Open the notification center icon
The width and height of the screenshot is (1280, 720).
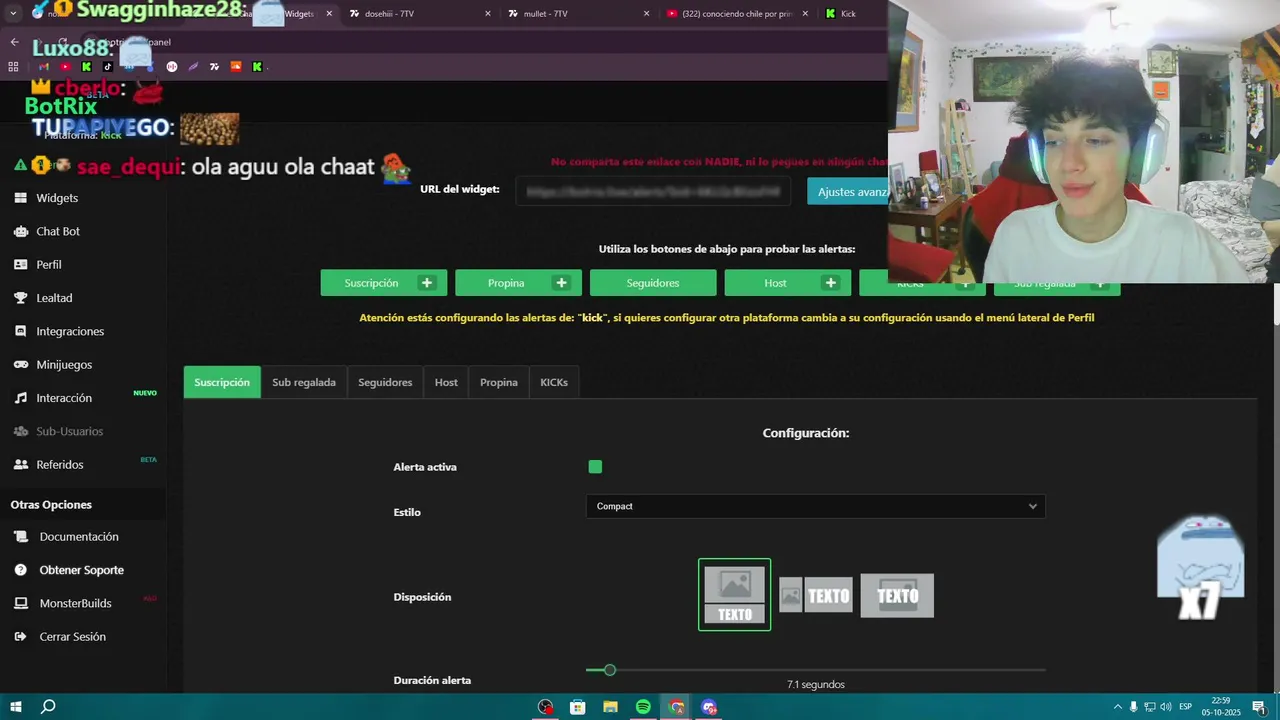coord(1258,707)
